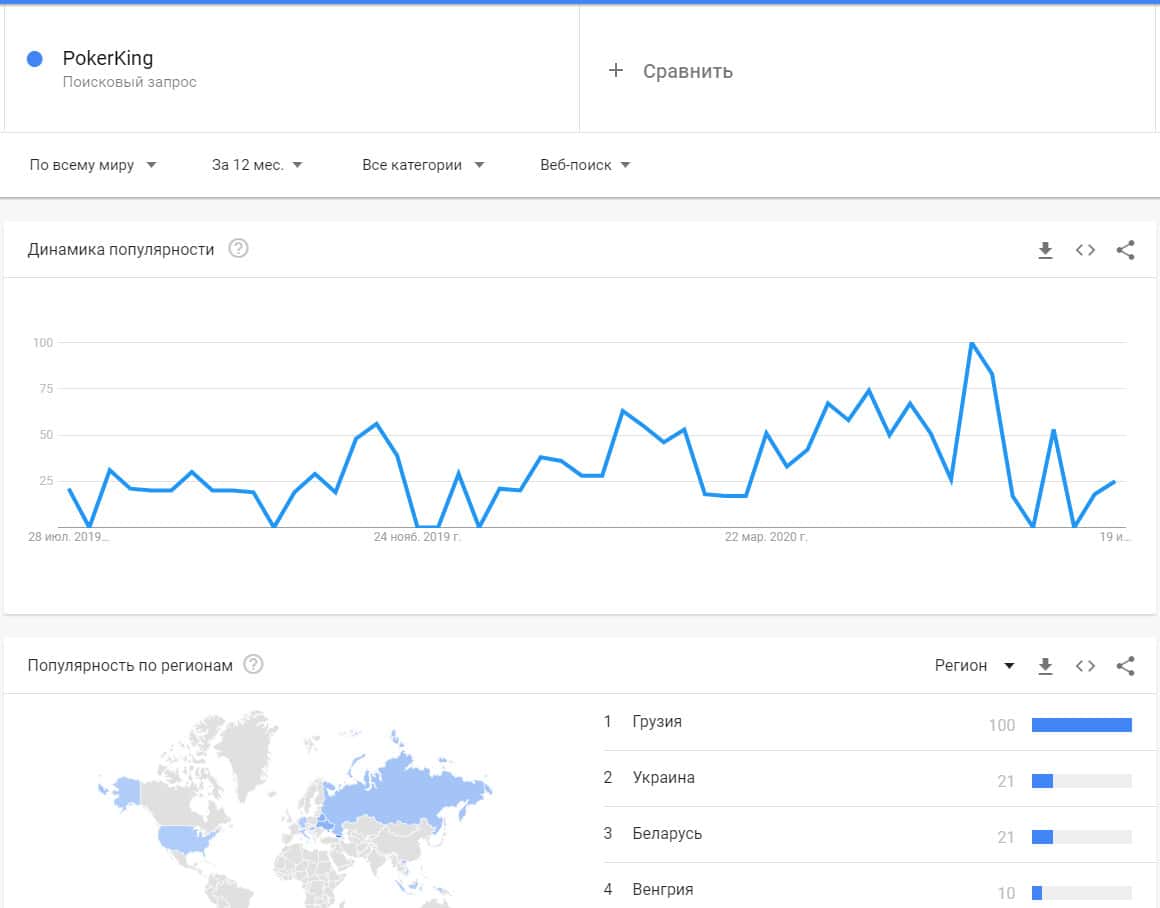1160x908 pixels.
Task: Click the blue PokerKing color dot
Action: [35, 59]
